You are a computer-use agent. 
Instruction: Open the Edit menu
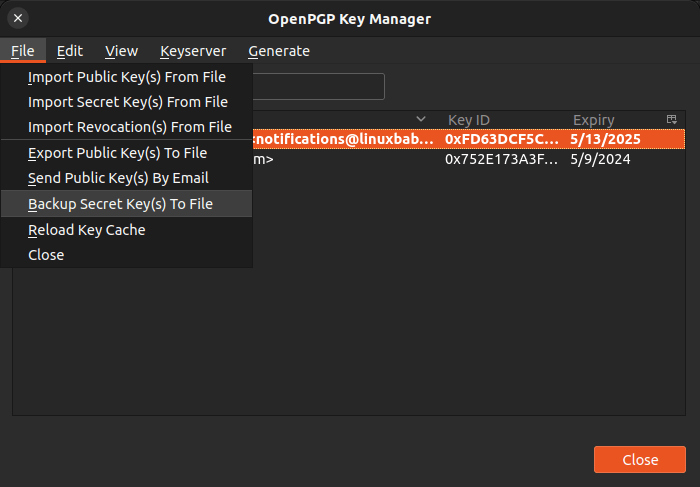click(x=70, y=51)
